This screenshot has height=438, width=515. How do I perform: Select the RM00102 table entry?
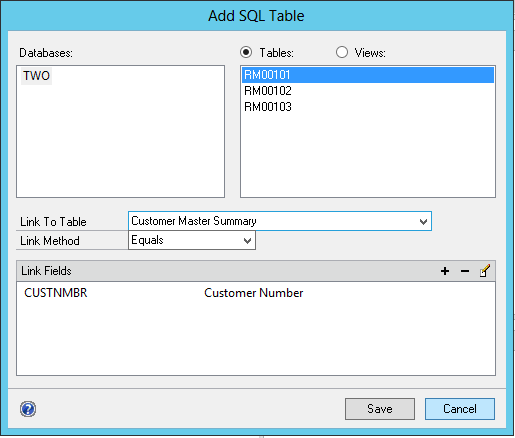[368, 91]
